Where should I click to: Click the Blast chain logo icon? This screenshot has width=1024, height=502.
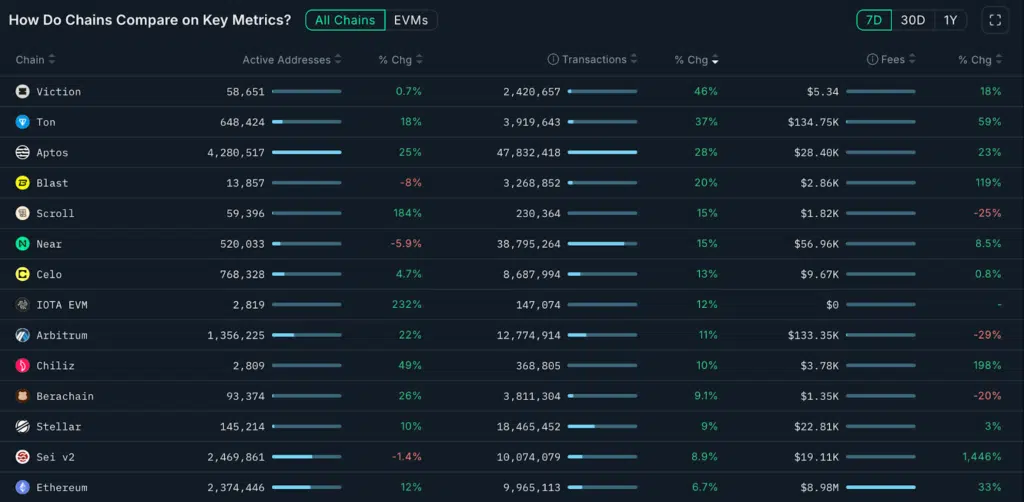22,183
